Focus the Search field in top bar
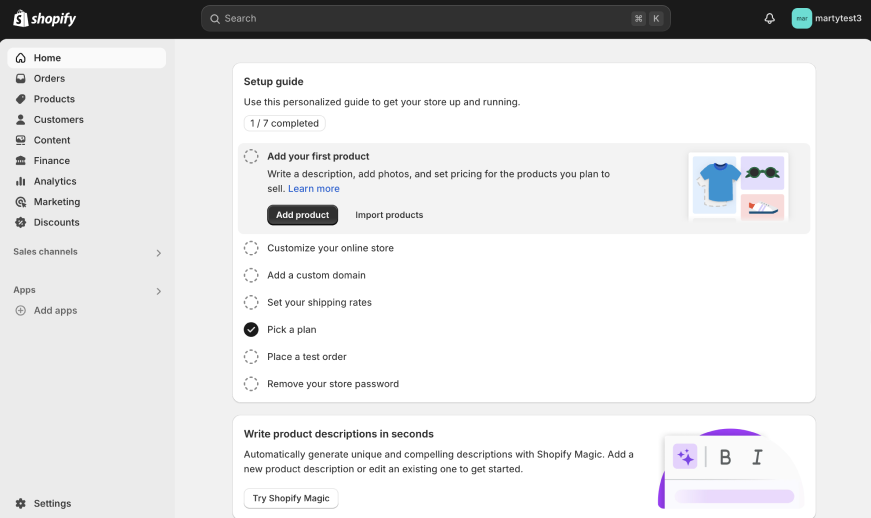The image size is (871, 518). click(x=420, y=18)
